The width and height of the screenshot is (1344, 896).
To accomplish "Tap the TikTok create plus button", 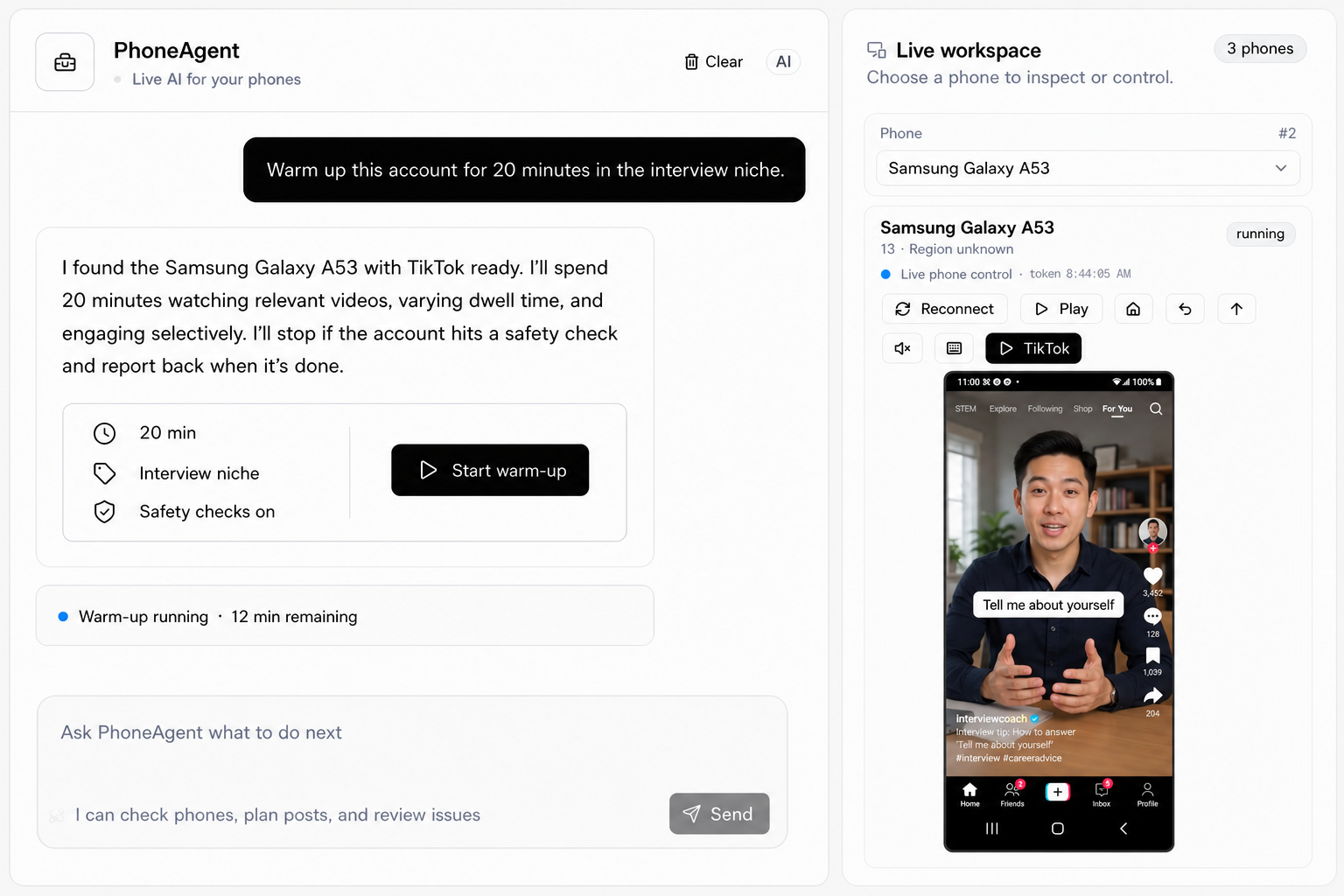I will pos(1057,792).
